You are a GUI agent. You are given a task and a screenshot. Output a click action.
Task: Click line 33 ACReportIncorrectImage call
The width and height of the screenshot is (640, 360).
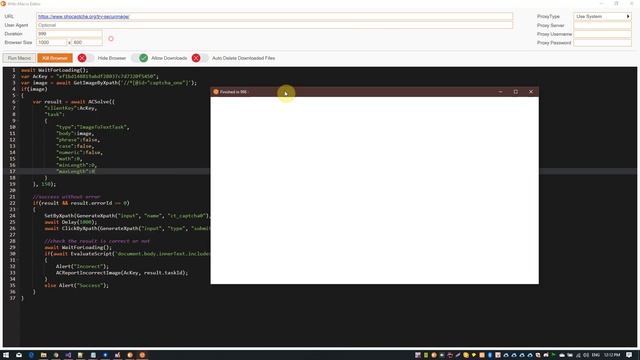pos(122,273)
